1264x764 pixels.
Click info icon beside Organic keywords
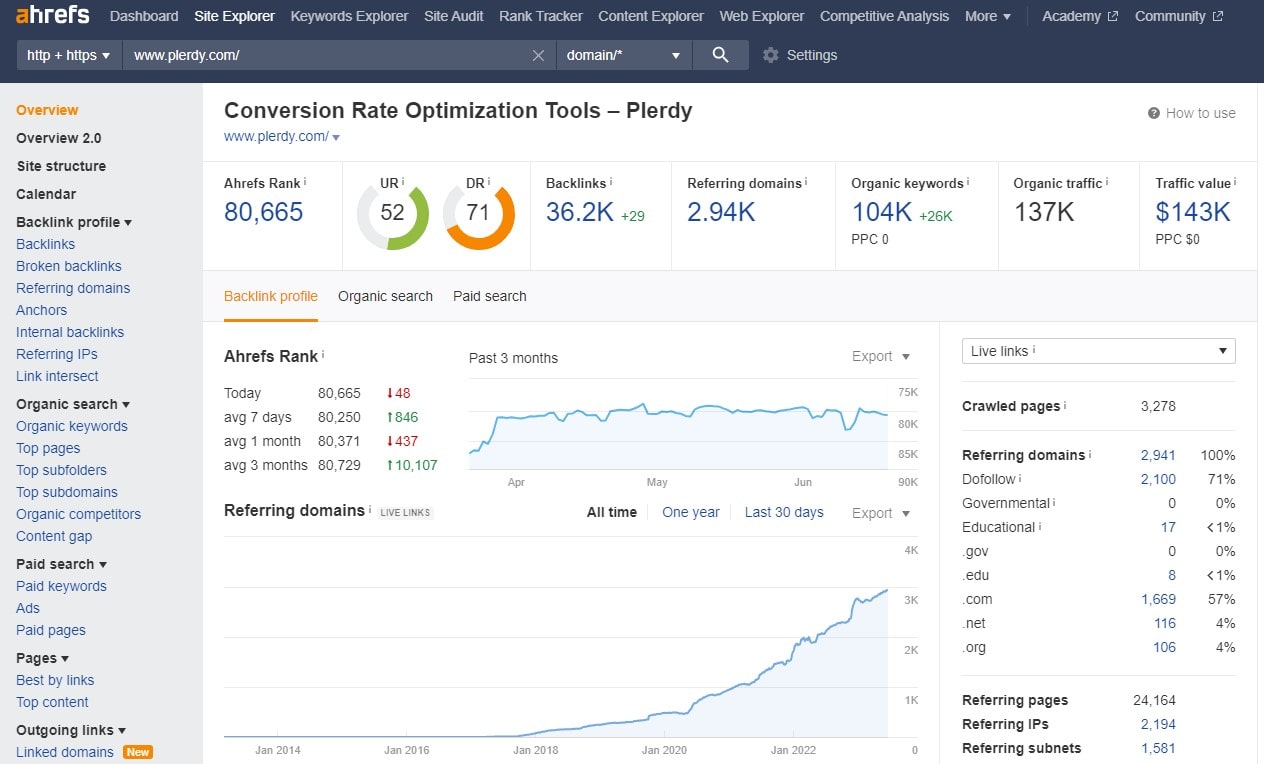tap(968, 182)
